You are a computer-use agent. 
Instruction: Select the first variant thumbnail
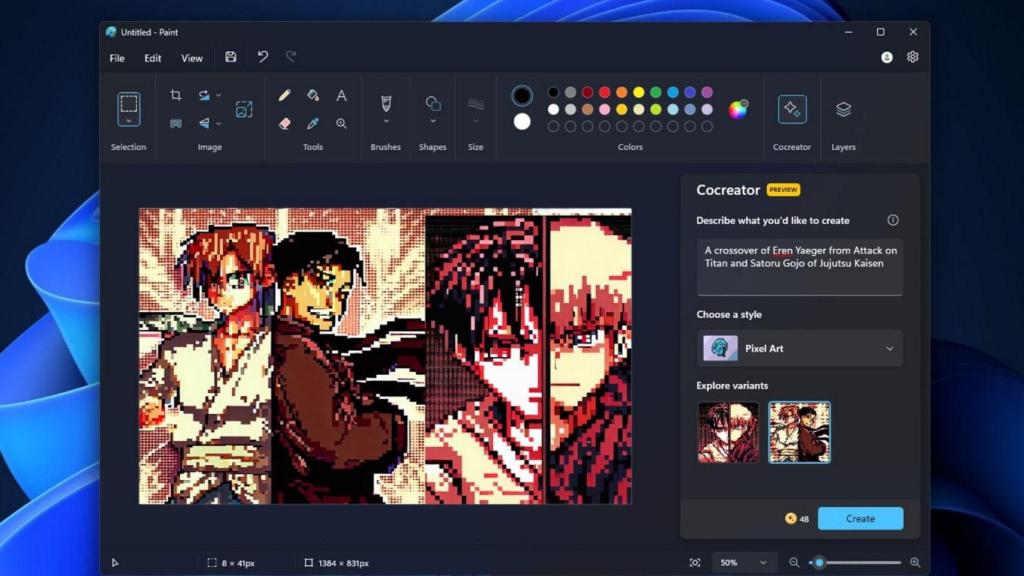pyautogui.click(x=728, y=432)
